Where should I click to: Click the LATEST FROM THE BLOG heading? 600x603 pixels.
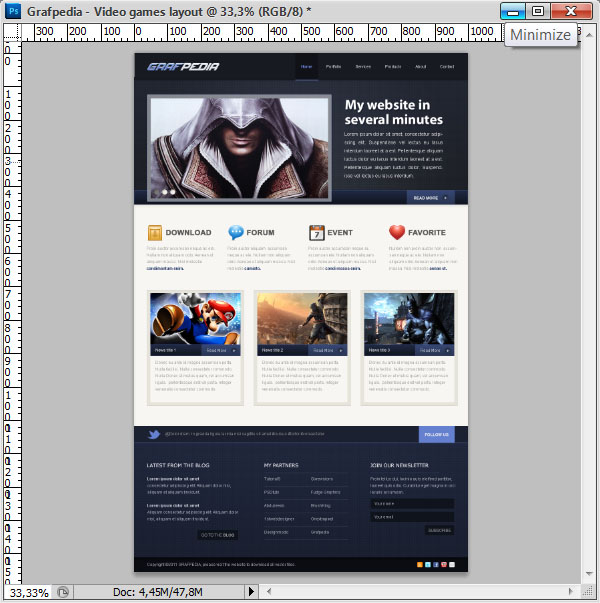point(178,465)
